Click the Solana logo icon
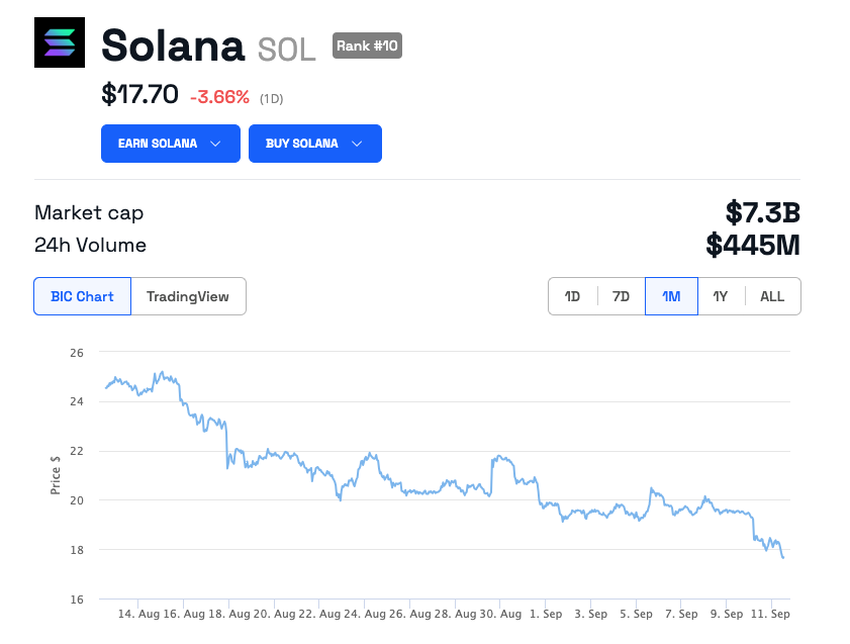 click(59, 43)
